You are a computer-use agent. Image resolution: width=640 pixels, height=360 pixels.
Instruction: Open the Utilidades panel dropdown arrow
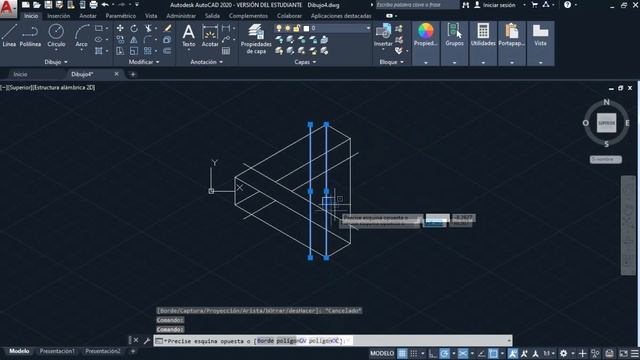pos(483,62)
